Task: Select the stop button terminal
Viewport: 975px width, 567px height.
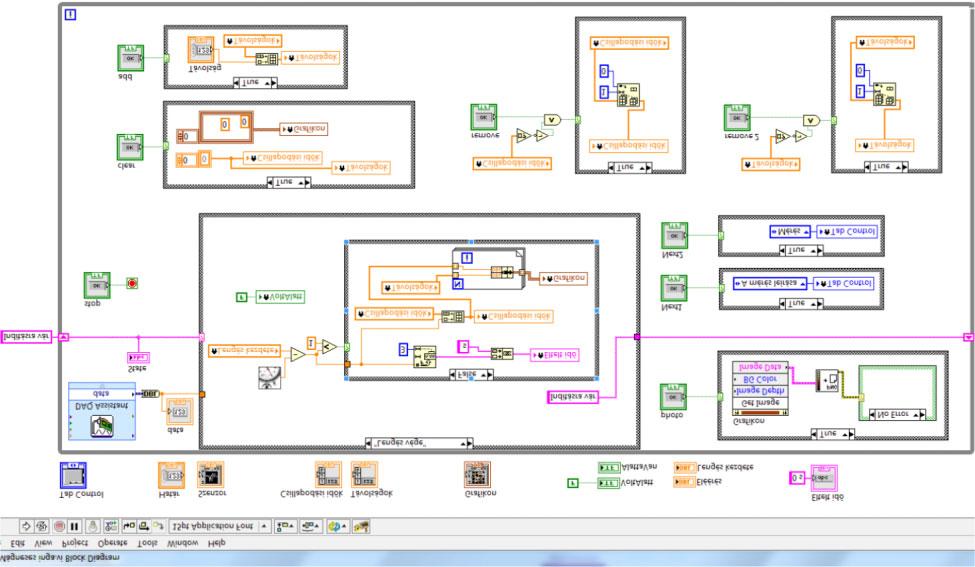Action: 97,285
